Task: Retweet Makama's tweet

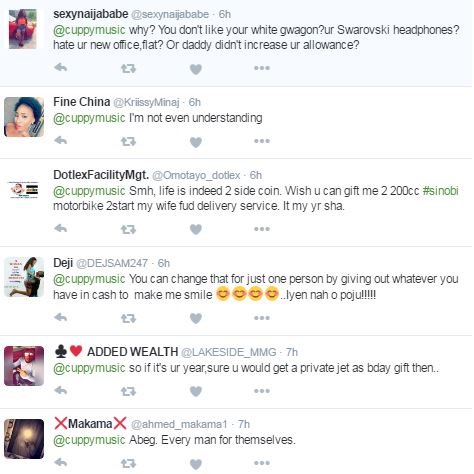Action: coord(128,463)
